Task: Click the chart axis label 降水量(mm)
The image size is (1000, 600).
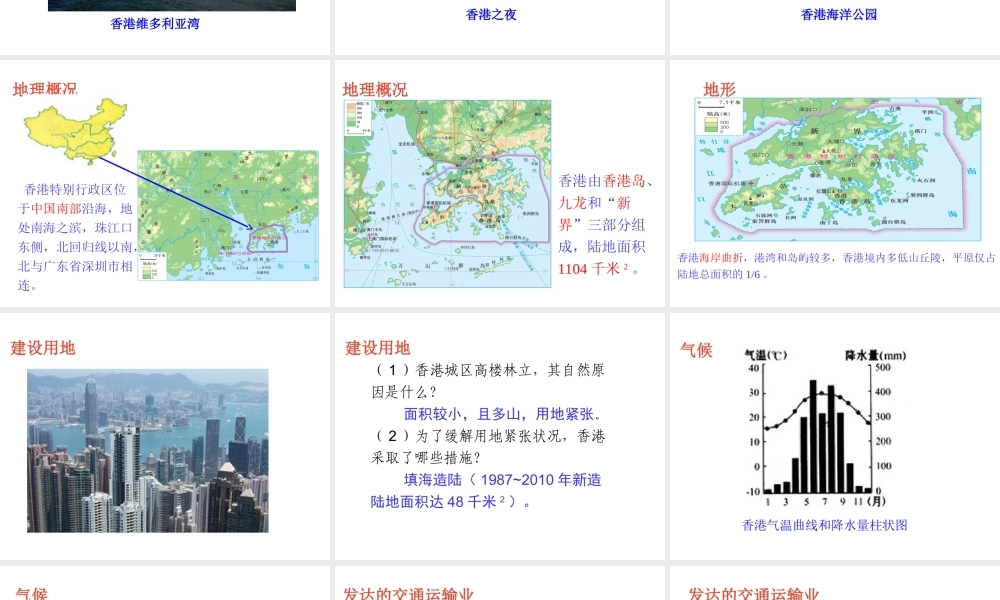Action: pos(876,355)
